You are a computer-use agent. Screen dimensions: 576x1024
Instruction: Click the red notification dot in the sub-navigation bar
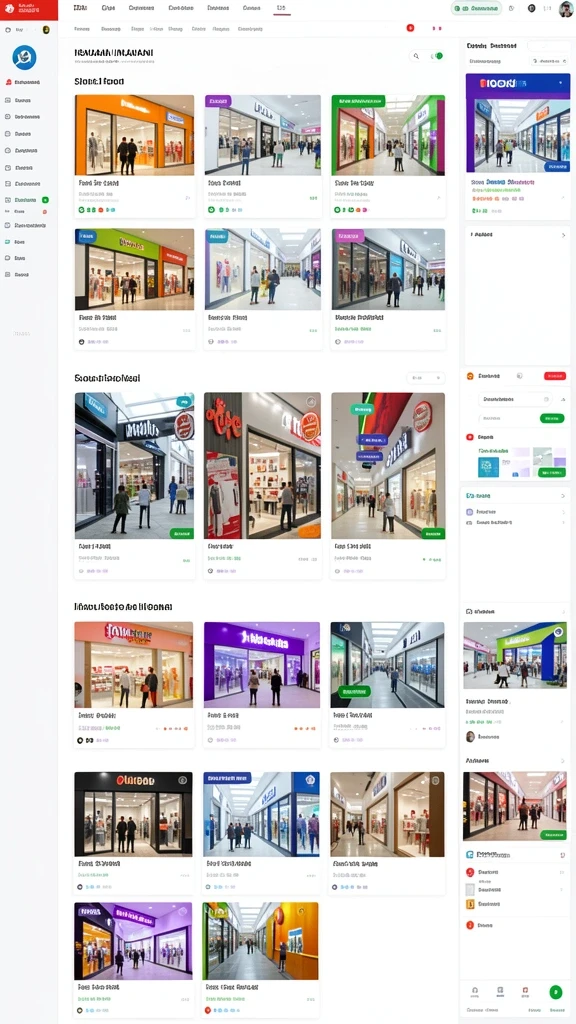pyautogui.click(x=410, y=28)
